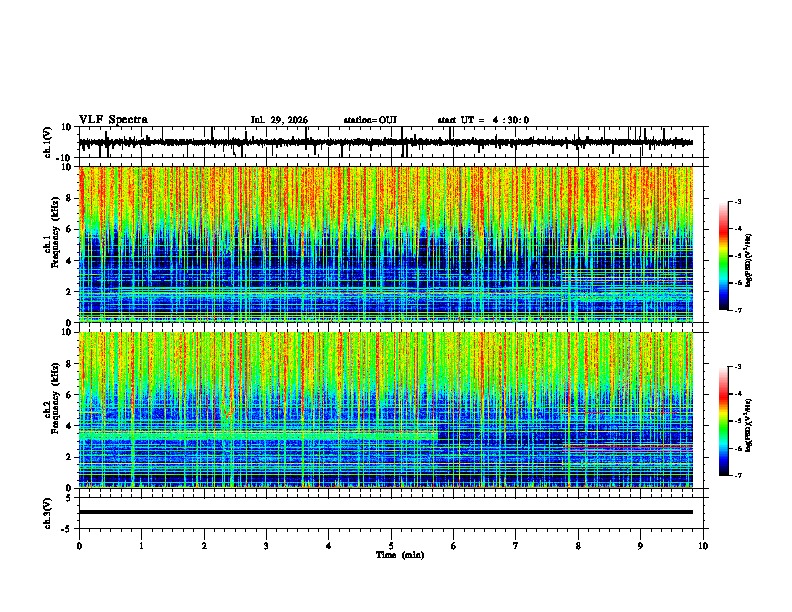
Task: Click the "Time (min)" axis label
Action: click(x=400, y=555)
